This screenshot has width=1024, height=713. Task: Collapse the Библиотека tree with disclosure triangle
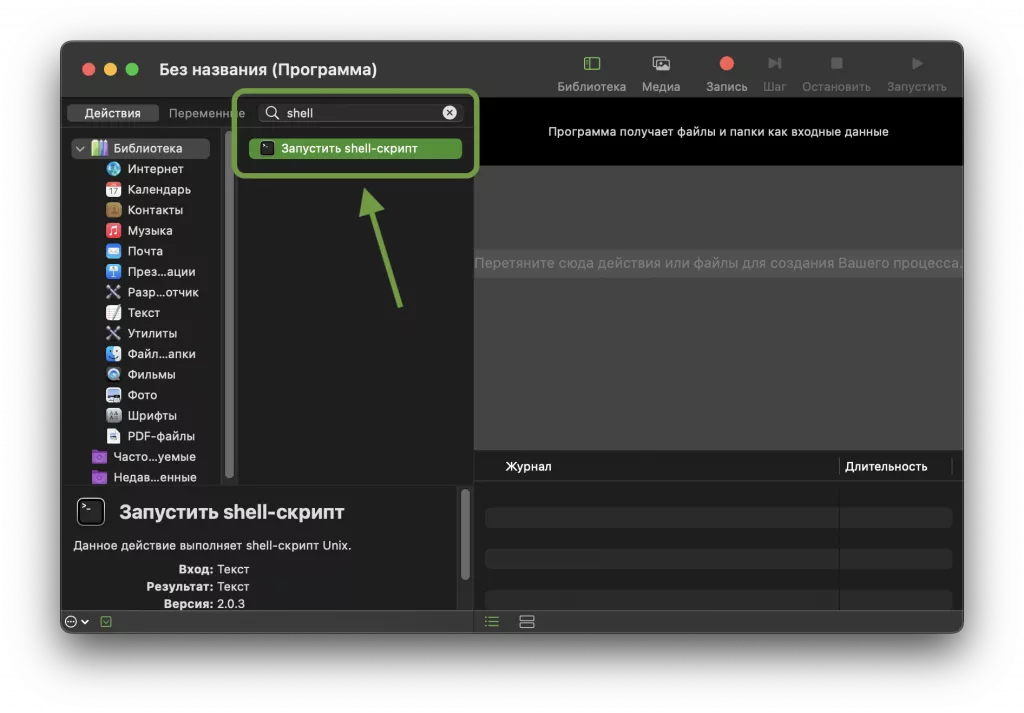79,149
